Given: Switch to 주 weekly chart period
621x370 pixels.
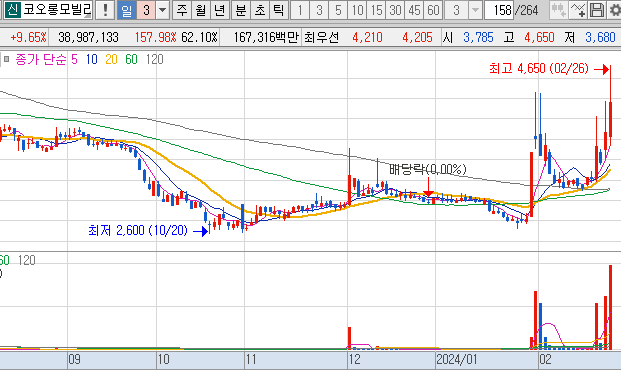Looking at the screenshot, I should 182,10.
